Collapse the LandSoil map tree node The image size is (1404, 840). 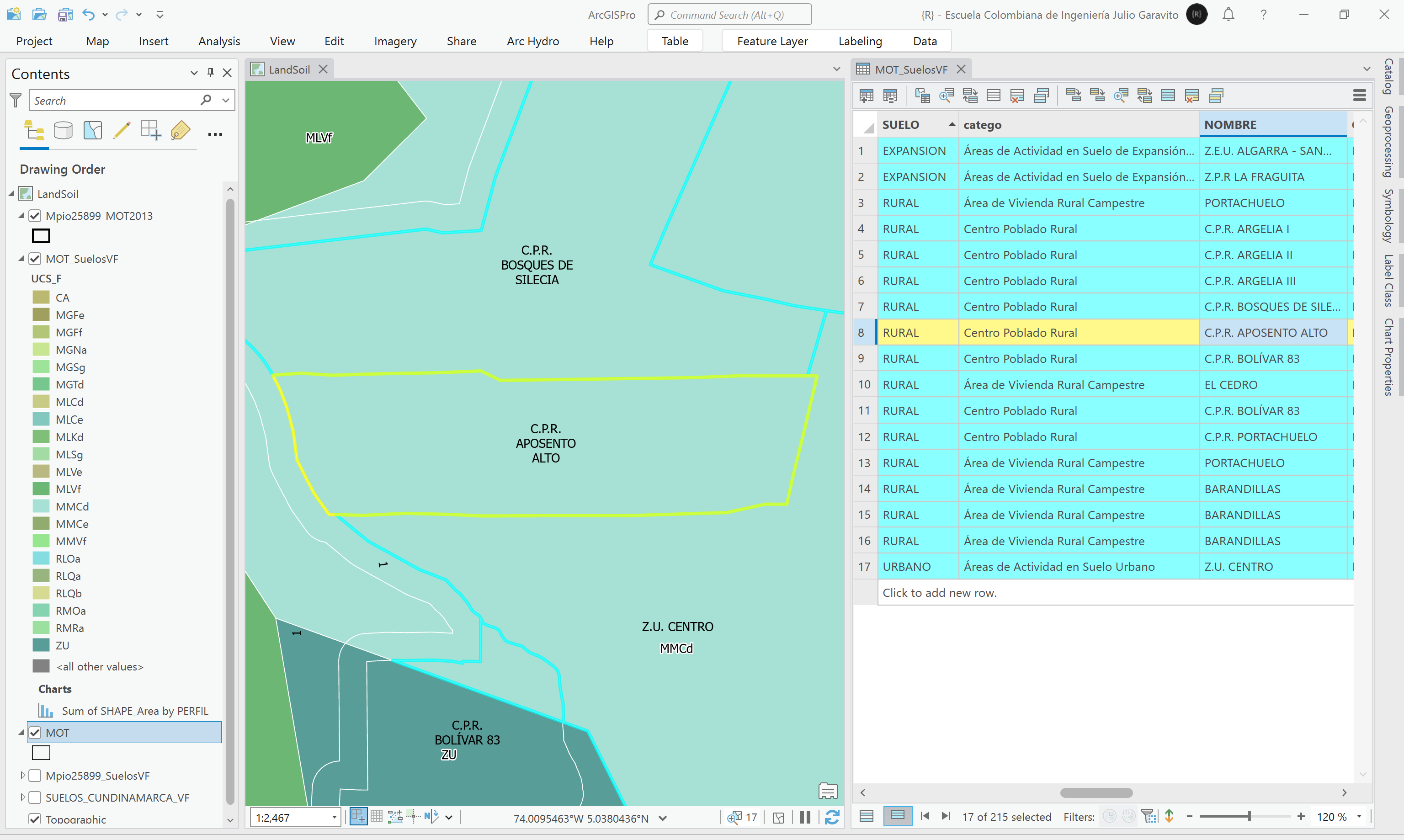pyautogui.click(x=11, y=194)
